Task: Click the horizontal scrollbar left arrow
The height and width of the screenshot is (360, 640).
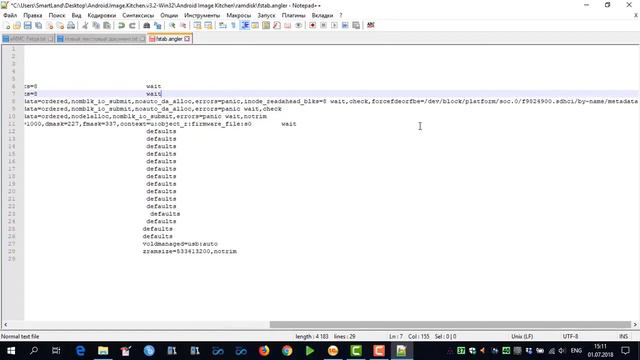Action: coord(5,324)
